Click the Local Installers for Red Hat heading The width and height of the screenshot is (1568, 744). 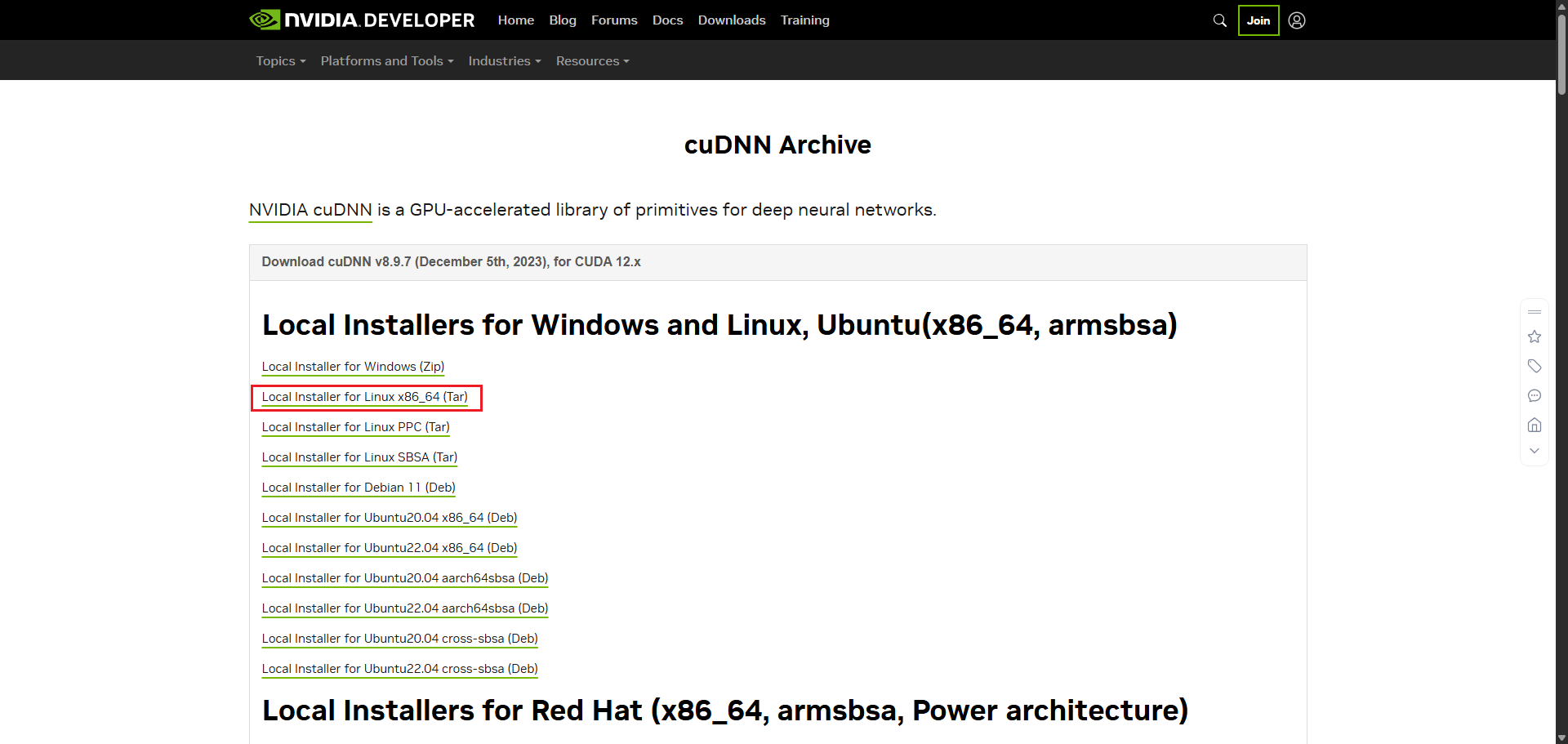point(725,711)
